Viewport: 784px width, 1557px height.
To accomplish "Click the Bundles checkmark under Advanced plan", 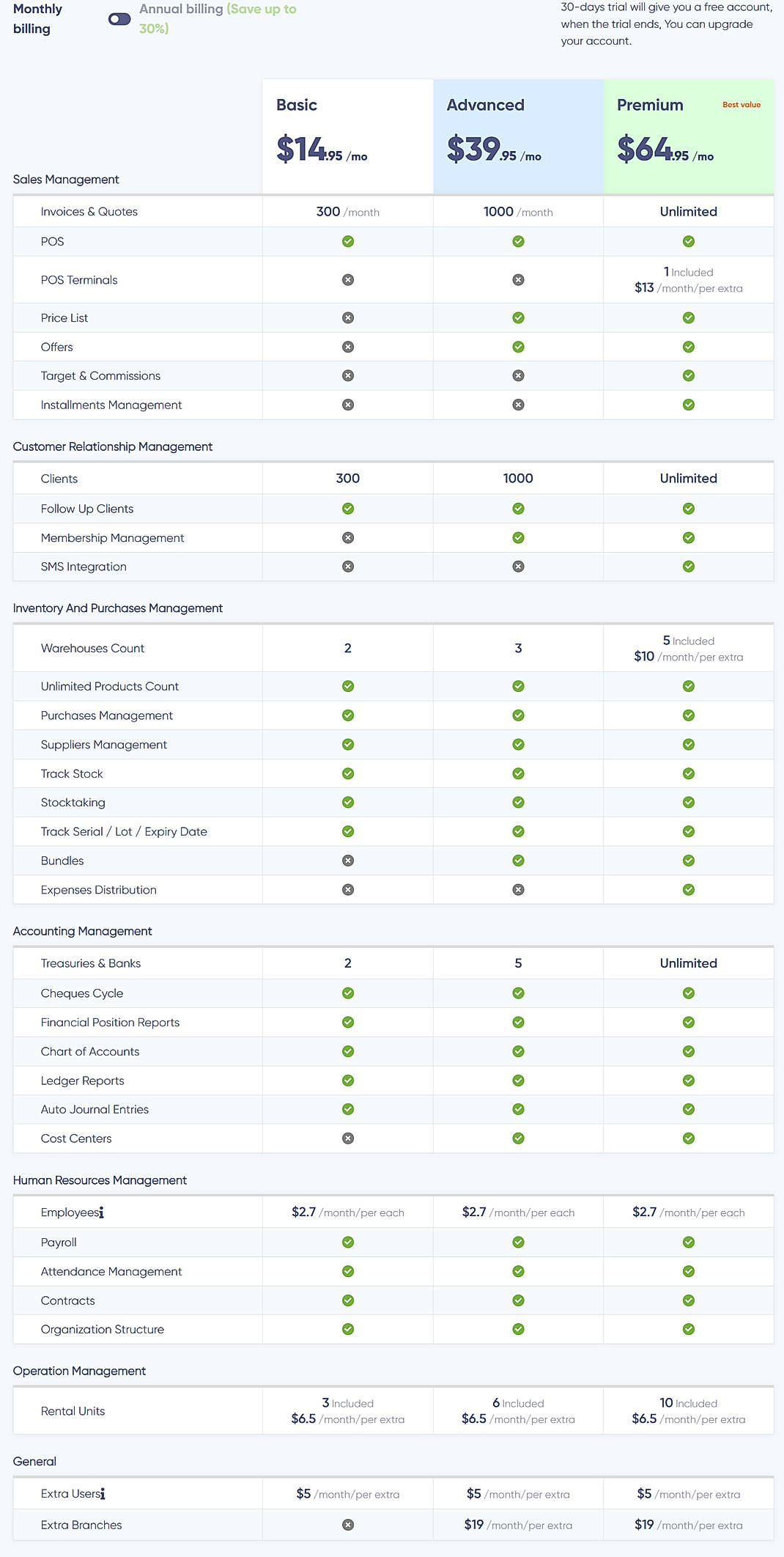I will pos(518,860).
